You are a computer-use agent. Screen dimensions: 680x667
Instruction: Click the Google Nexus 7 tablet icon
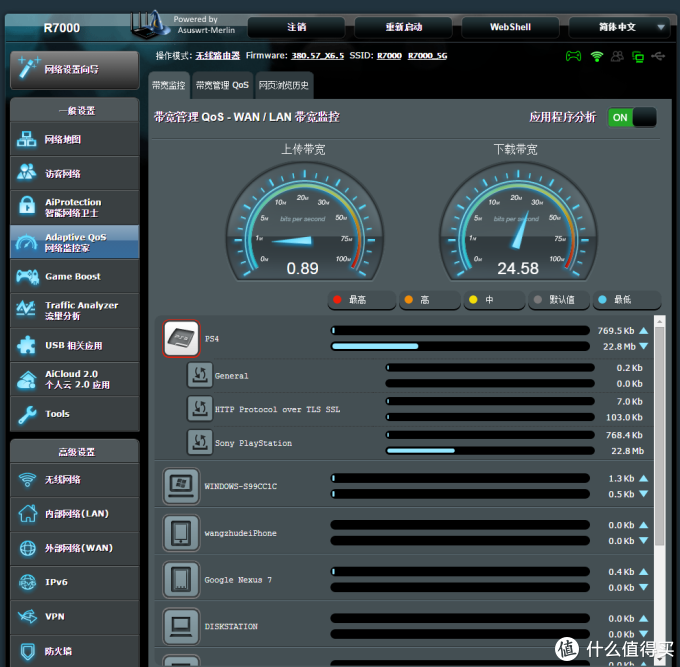pos(181,580)
